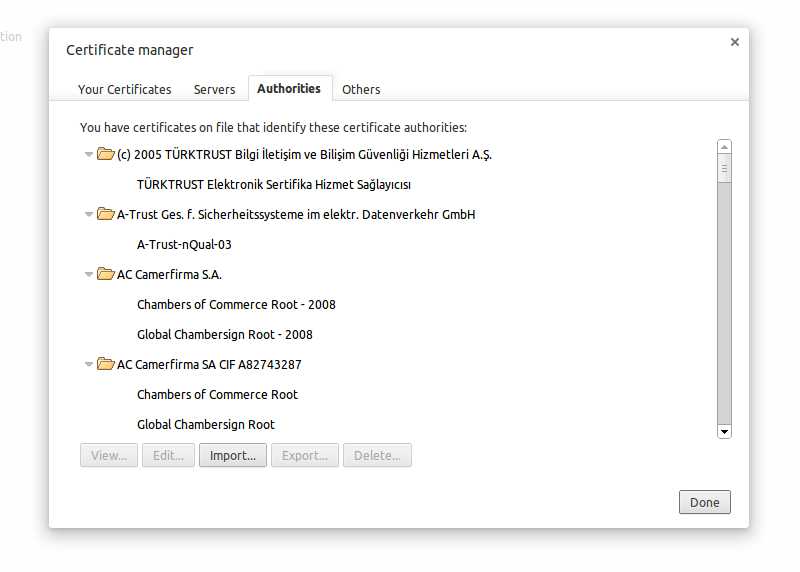Click the scrollbar down arrow
Image resolution: width=800 pixels, height=572 pixels.
coord(724,432)
